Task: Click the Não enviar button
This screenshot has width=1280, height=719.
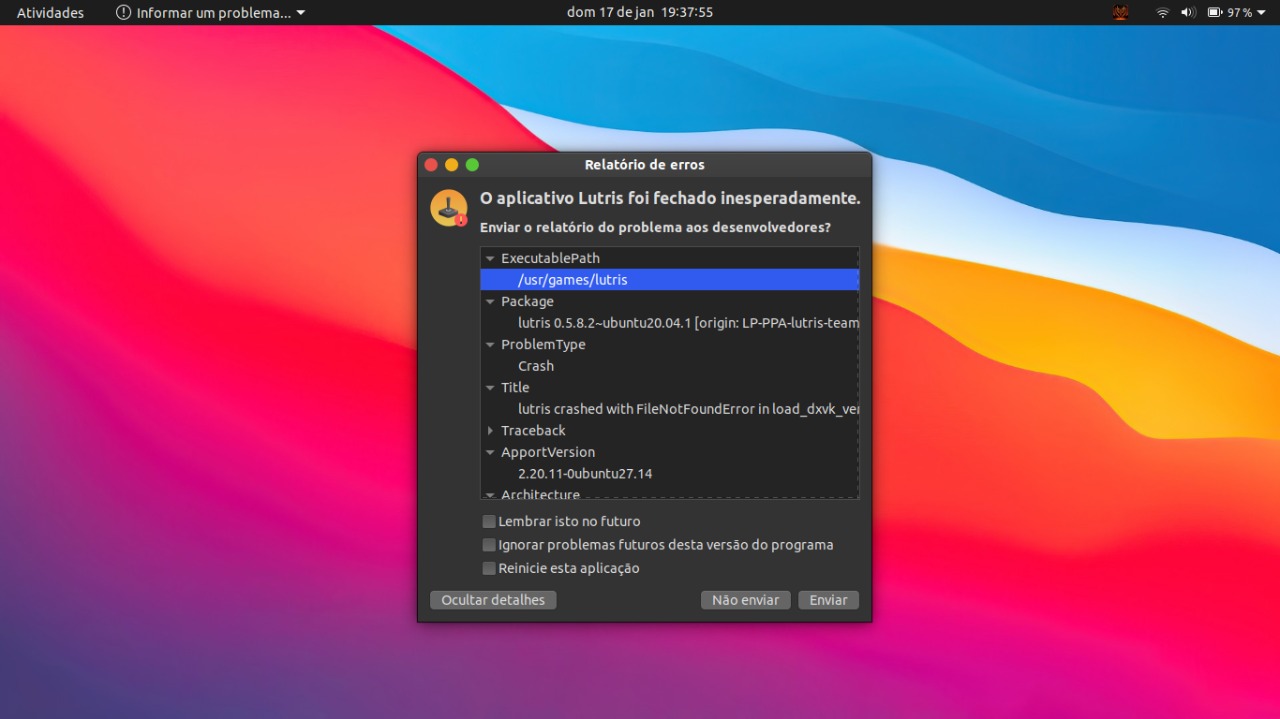Action: coord(746,600)
